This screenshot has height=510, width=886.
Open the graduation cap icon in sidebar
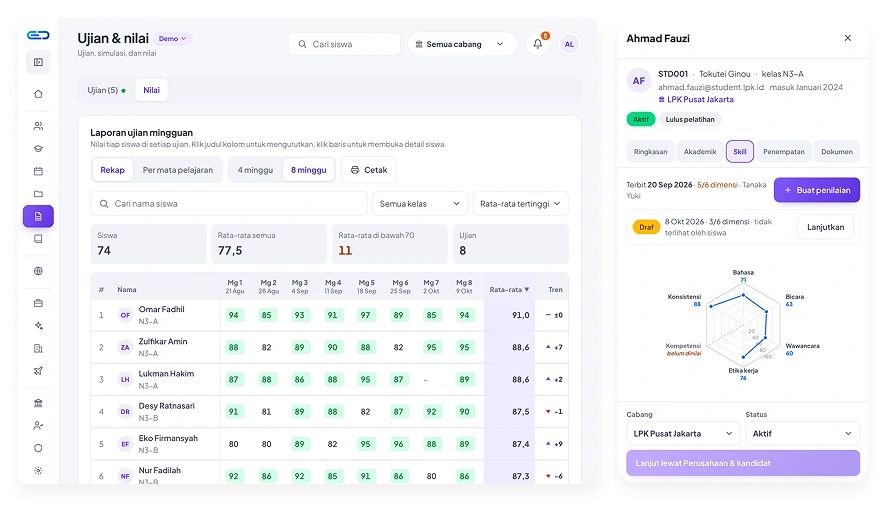[x=38, y=149]
